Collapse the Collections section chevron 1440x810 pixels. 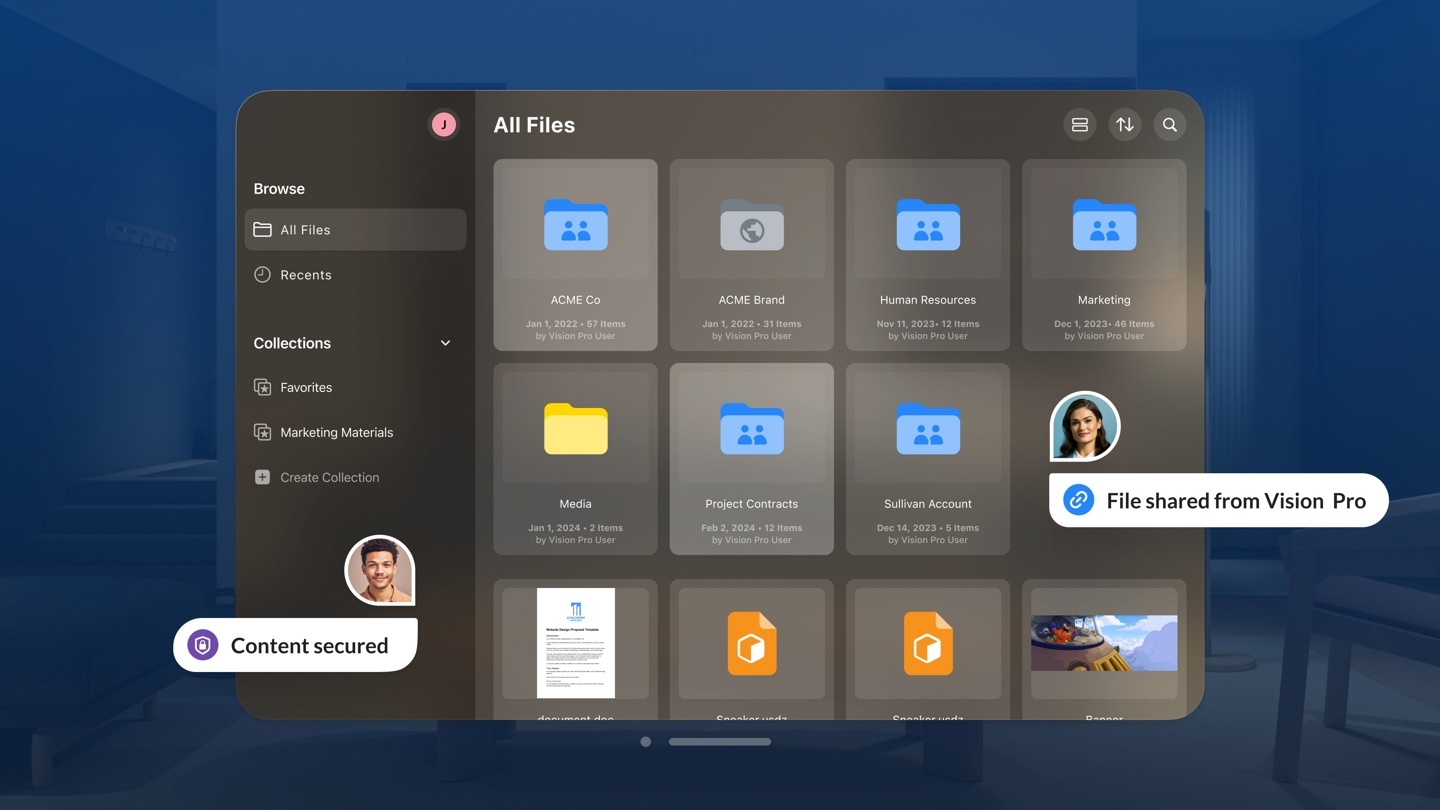tap(445, 343)
